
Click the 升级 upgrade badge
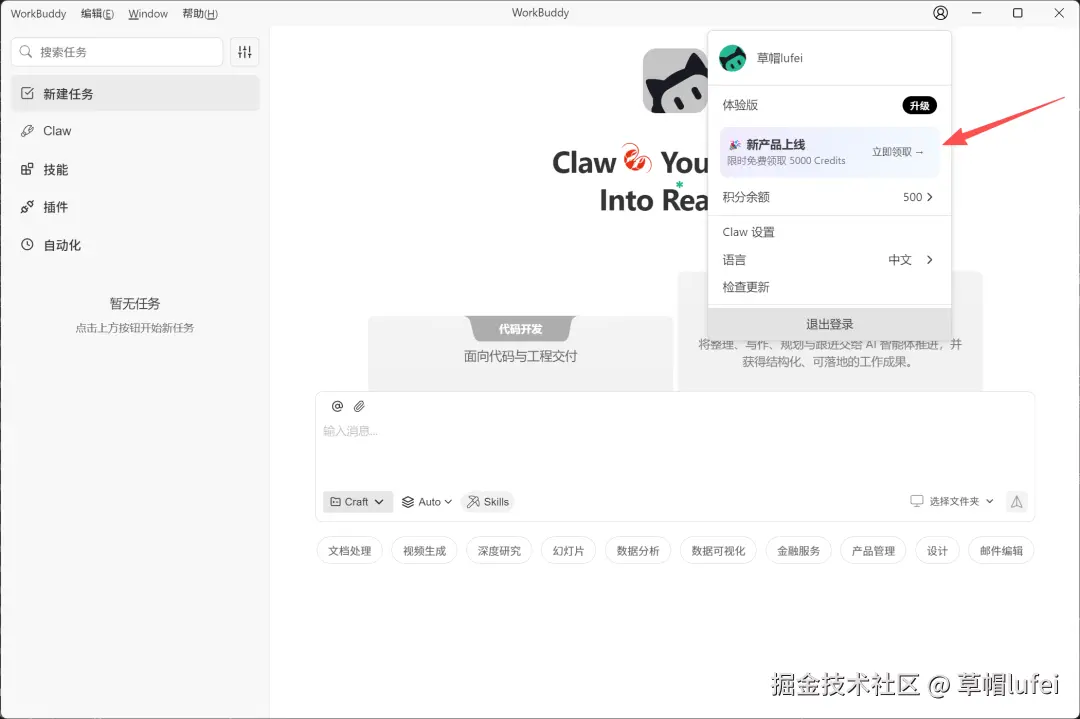point(920,105)
